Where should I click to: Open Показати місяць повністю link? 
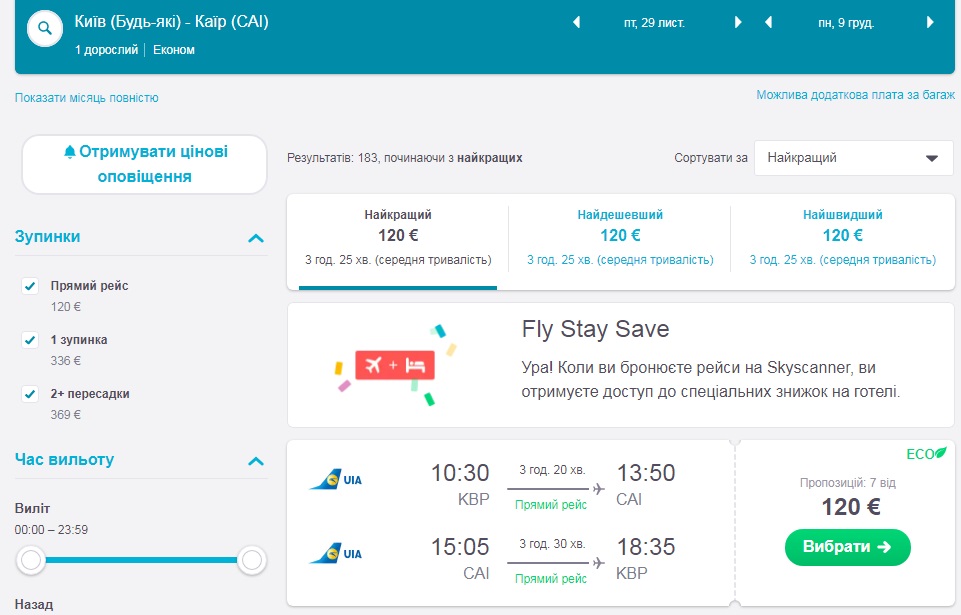click(x=87, y=98)
